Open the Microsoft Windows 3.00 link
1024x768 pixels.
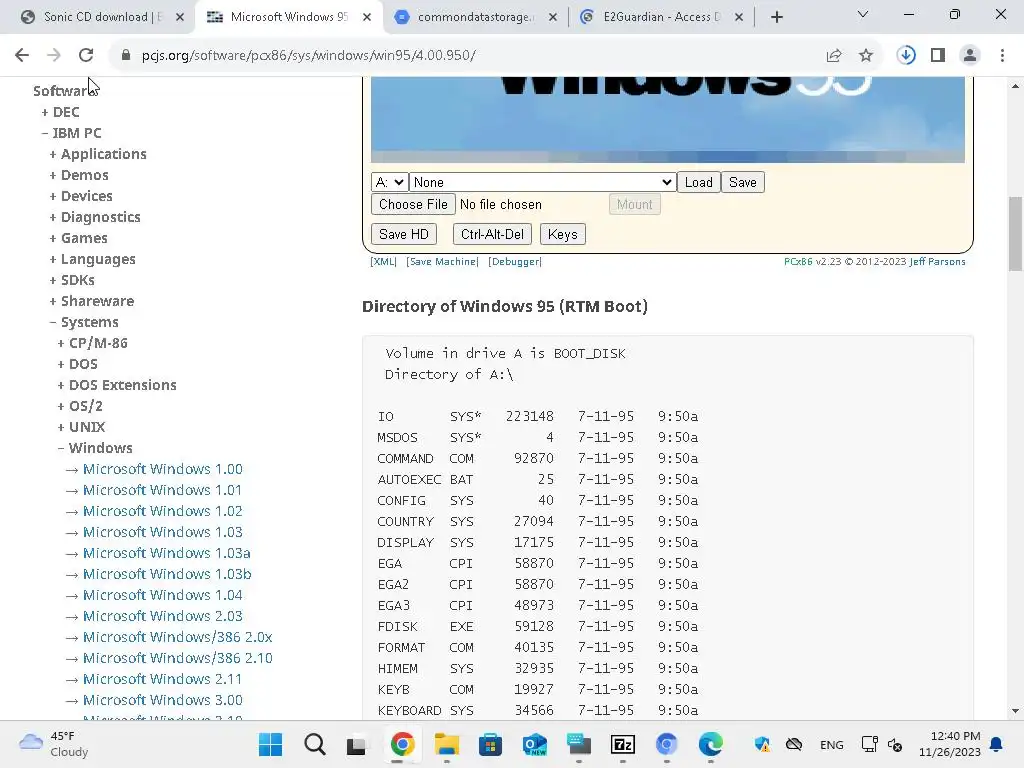click(x=163, y=700)
